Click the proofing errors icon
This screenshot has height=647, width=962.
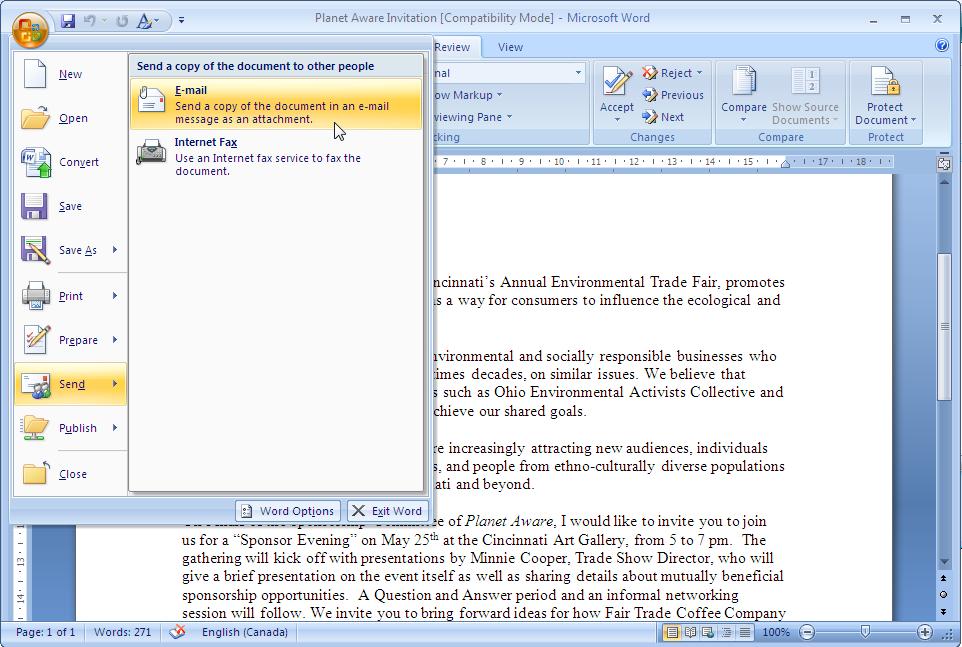pos(178,632)
